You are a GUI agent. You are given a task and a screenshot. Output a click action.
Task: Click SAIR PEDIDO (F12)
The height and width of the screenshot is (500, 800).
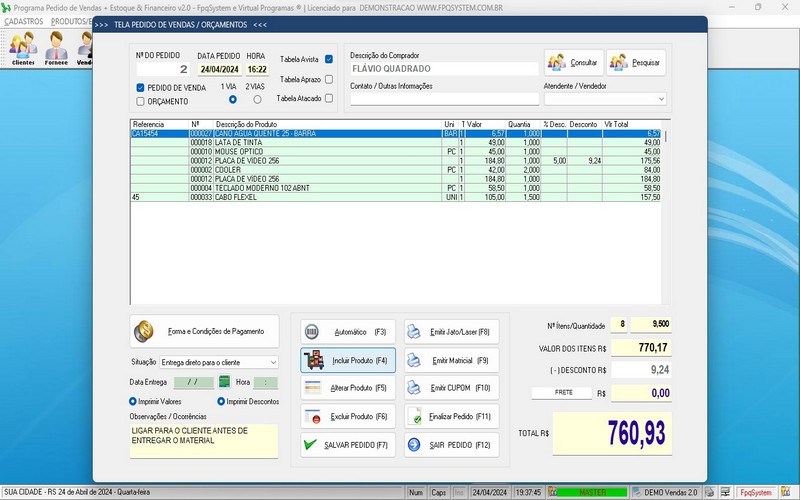449,444
